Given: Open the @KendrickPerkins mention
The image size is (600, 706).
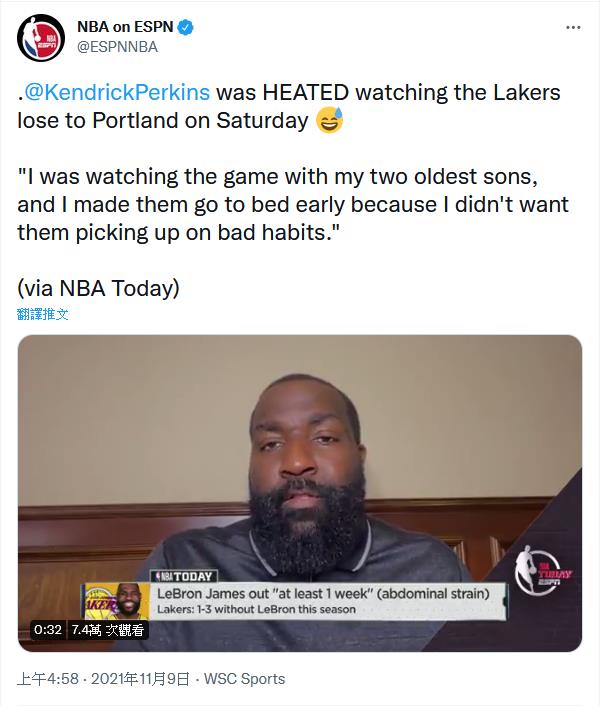Looking at the screenshot, I should point(117,93).
